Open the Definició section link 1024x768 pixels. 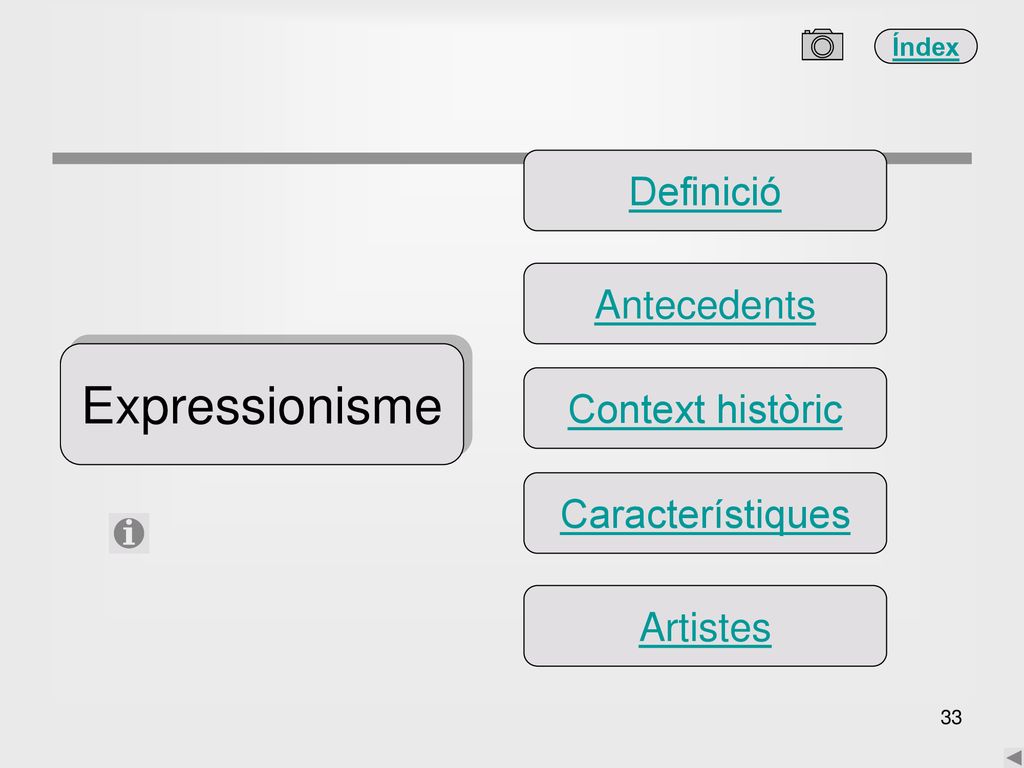(705, 192)
